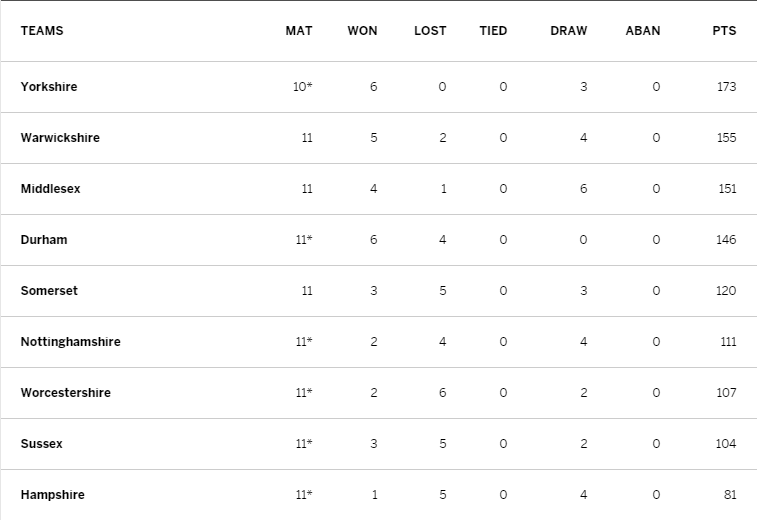Select the DRAW column header
The height and width of the screenshot is (520, 757).
[569, 31]
